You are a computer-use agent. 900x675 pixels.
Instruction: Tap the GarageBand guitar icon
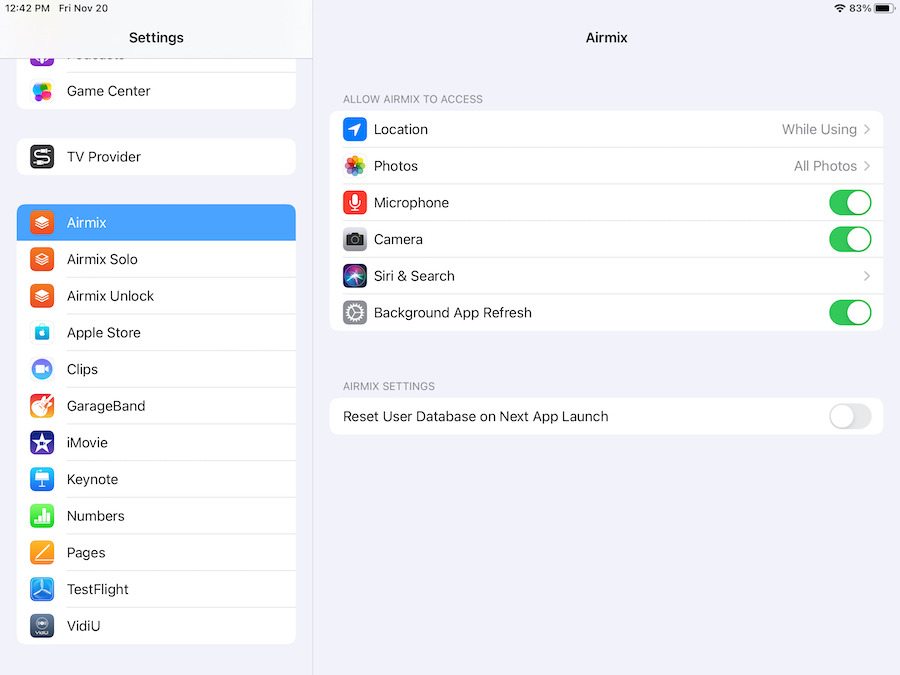[42, 406]
